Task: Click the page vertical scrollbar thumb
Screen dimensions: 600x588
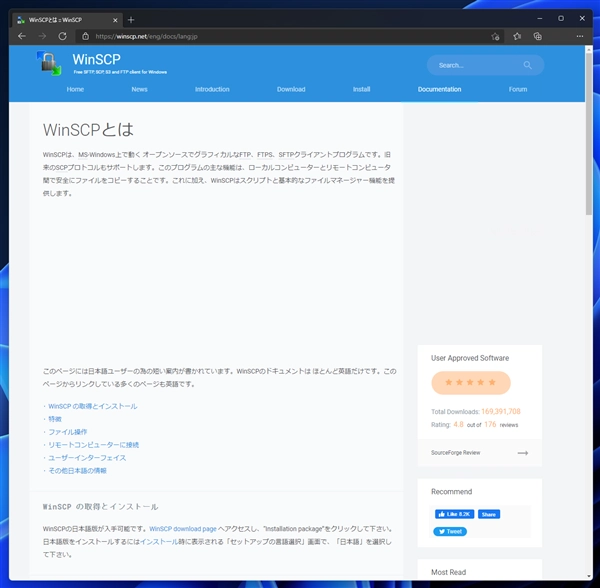Action: [589, 134]
